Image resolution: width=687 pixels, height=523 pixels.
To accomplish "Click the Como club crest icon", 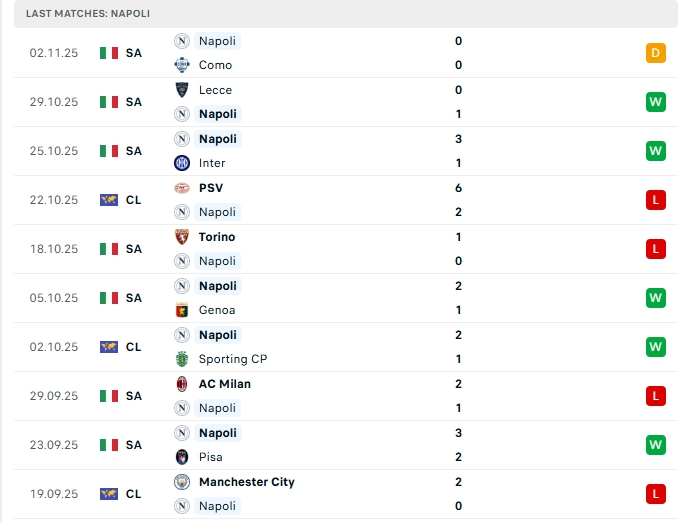I will click(182, 65).
